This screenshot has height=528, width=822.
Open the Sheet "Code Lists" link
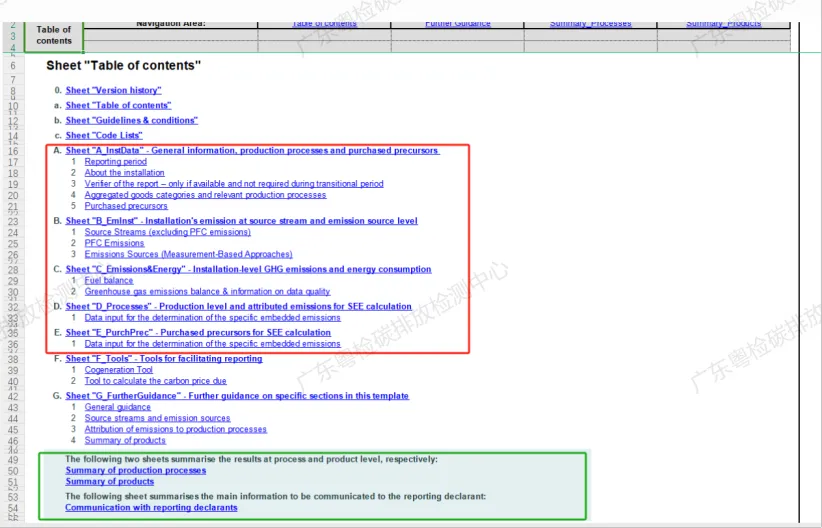point(104,135)
